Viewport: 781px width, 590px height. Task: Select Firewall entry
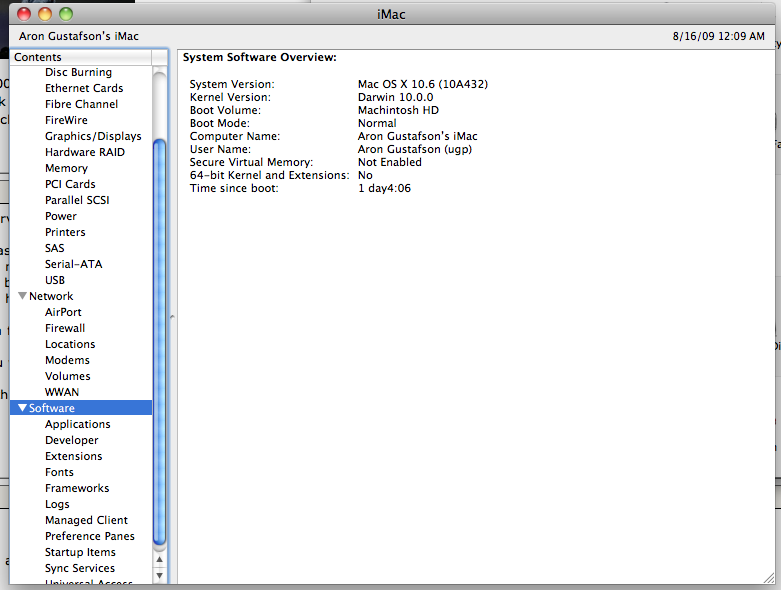65,328
